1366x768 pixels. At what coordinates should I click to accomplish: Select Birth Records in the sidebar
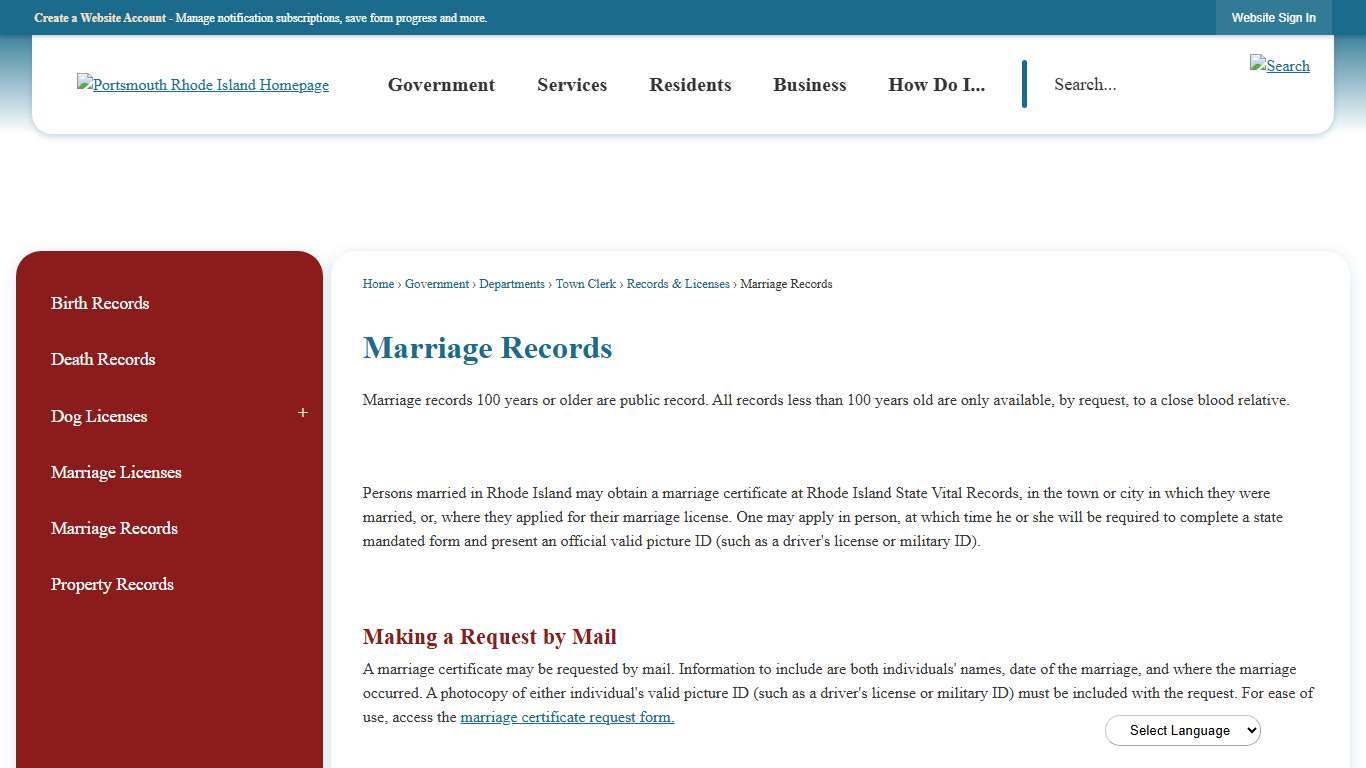(100, 303)
